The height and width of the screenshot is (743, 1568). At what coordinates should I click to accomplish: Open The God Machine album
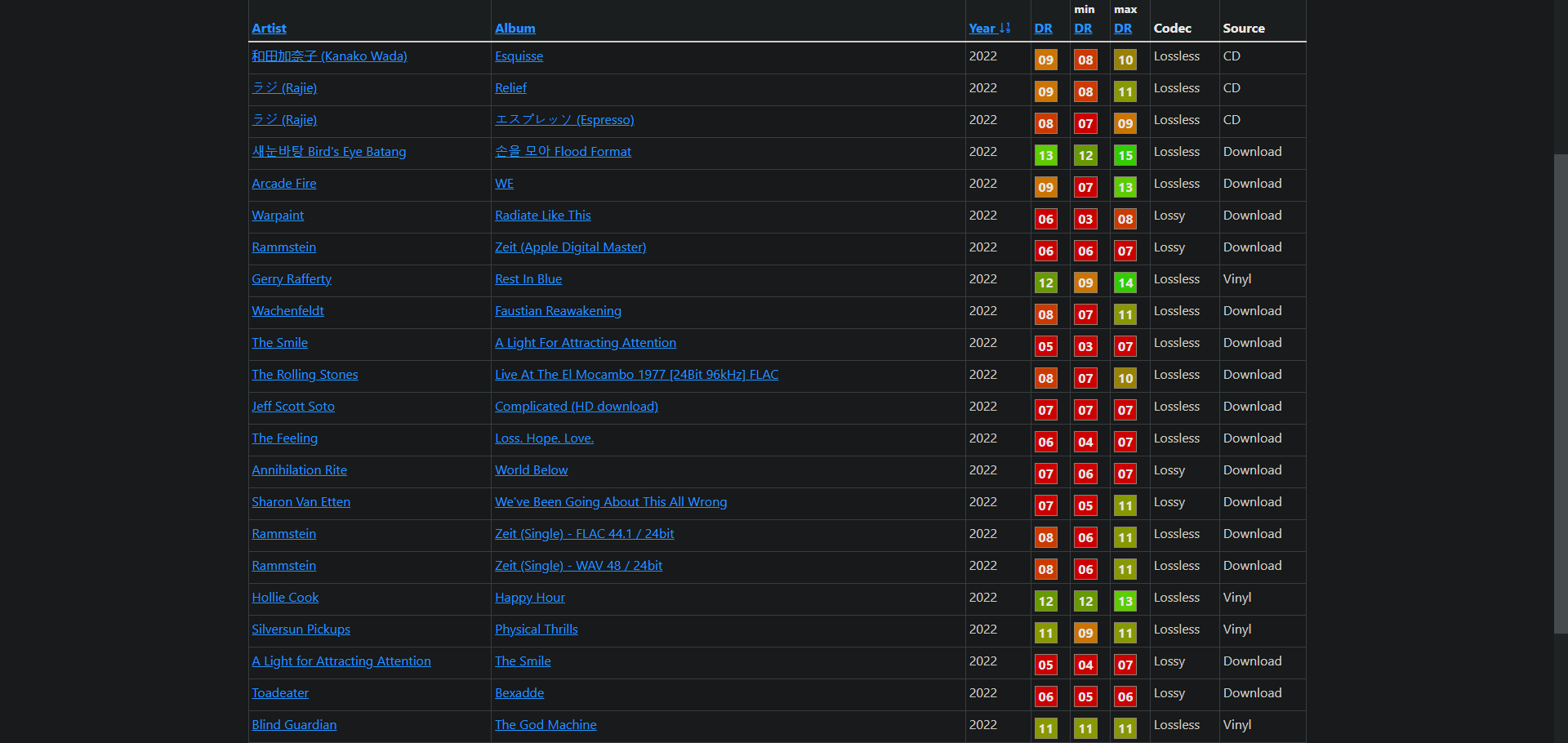point(546,725)
